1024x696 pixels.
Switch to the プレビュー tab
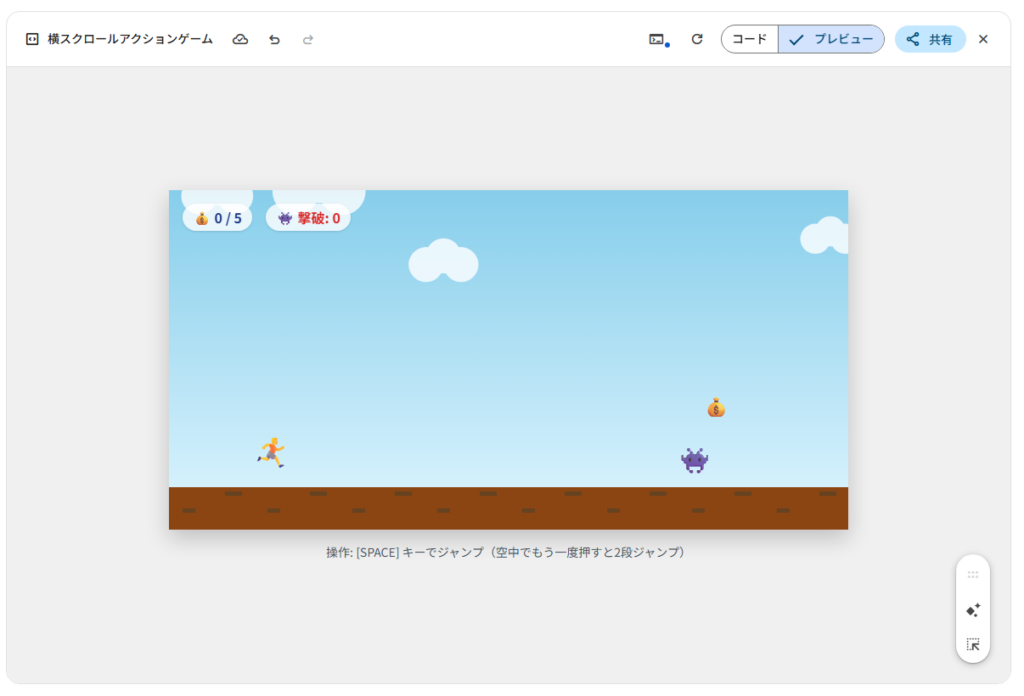coord(832,39)
